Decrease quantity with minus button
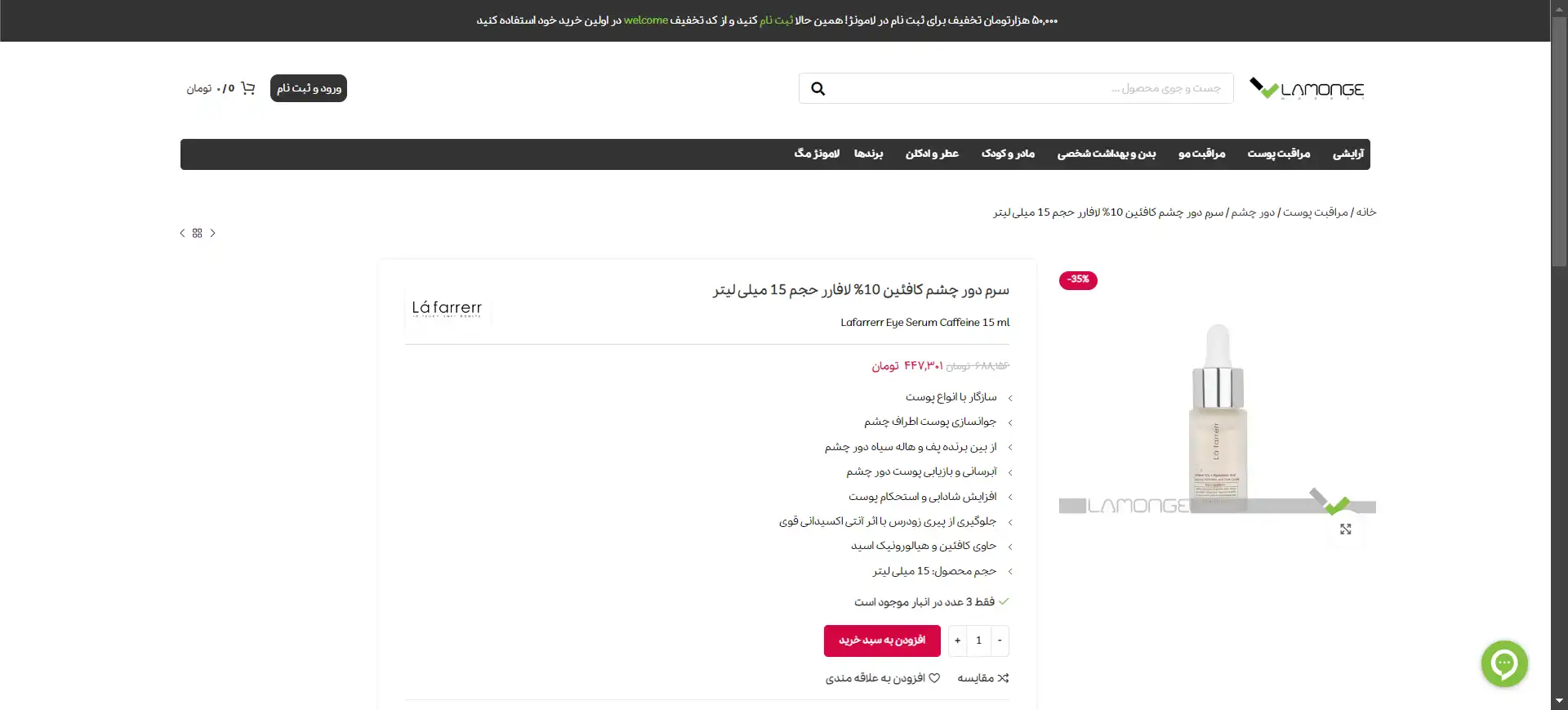This screenshot has height=710, width=1568. (1000, 641)
